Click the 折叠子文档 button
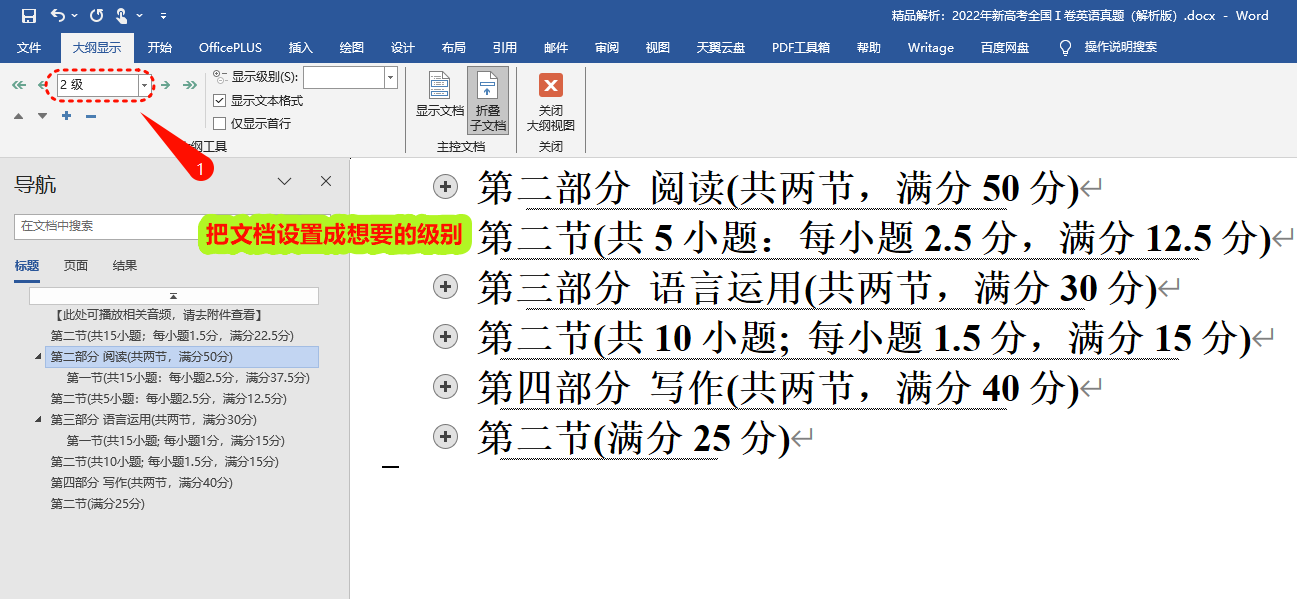 488,101
